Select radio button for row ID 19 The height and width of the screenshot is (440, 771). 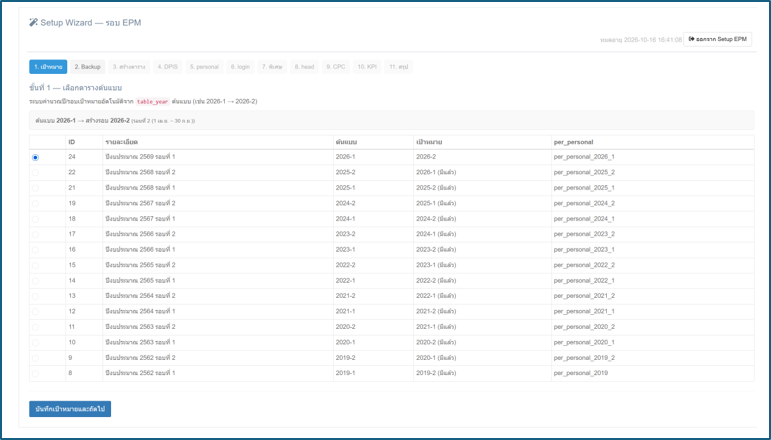pos(35,204)
